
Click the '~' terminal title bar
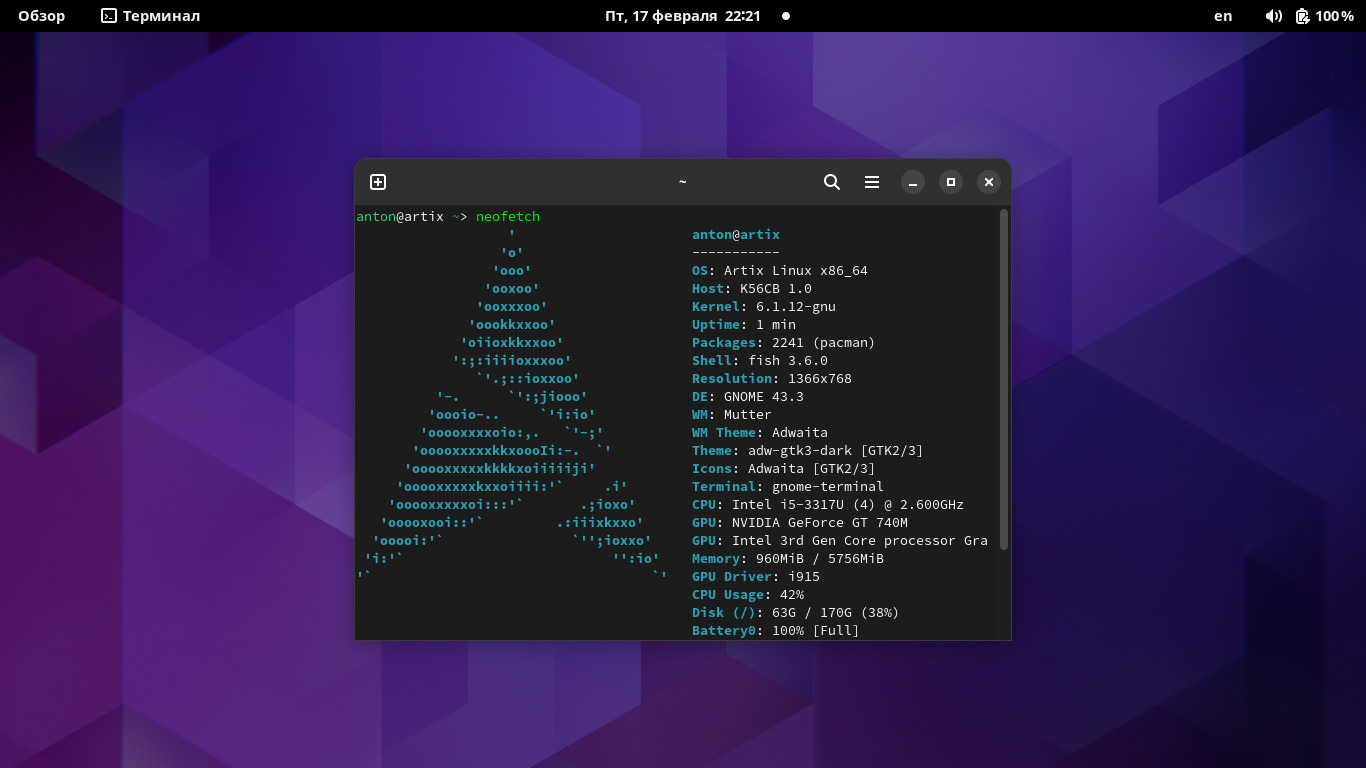coord(682,182)
